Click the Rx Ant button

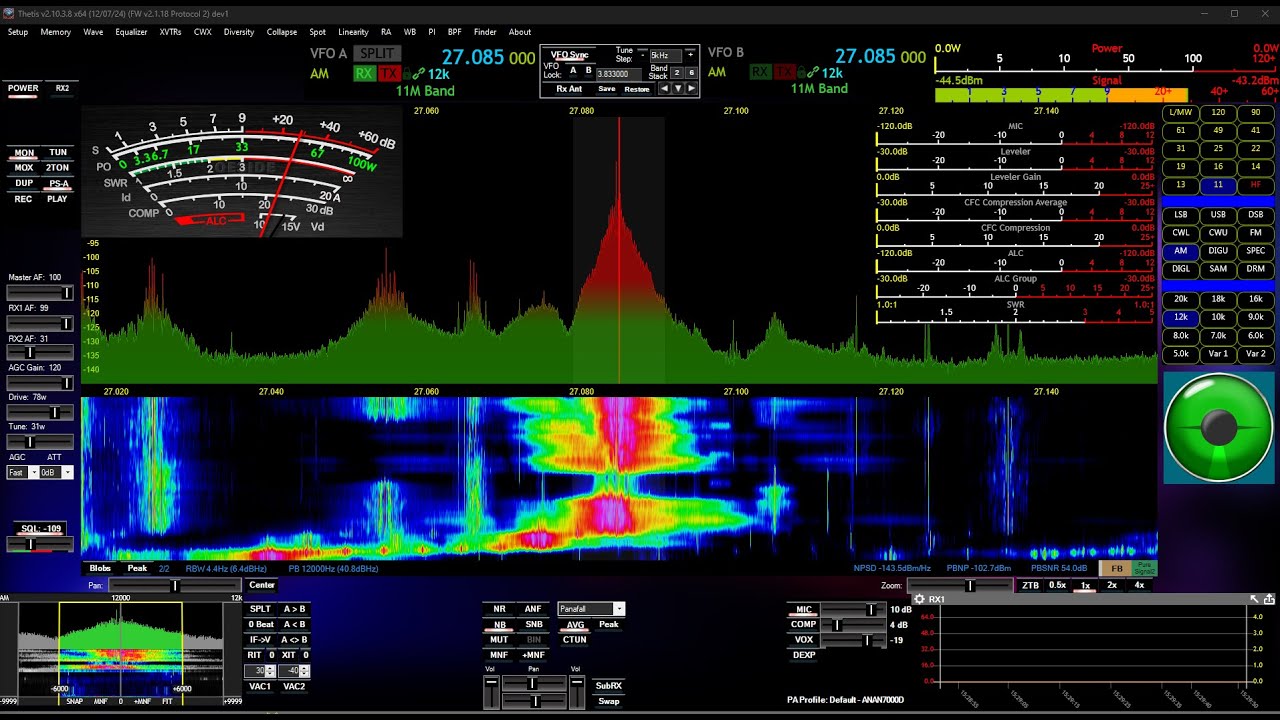point(569,89)
